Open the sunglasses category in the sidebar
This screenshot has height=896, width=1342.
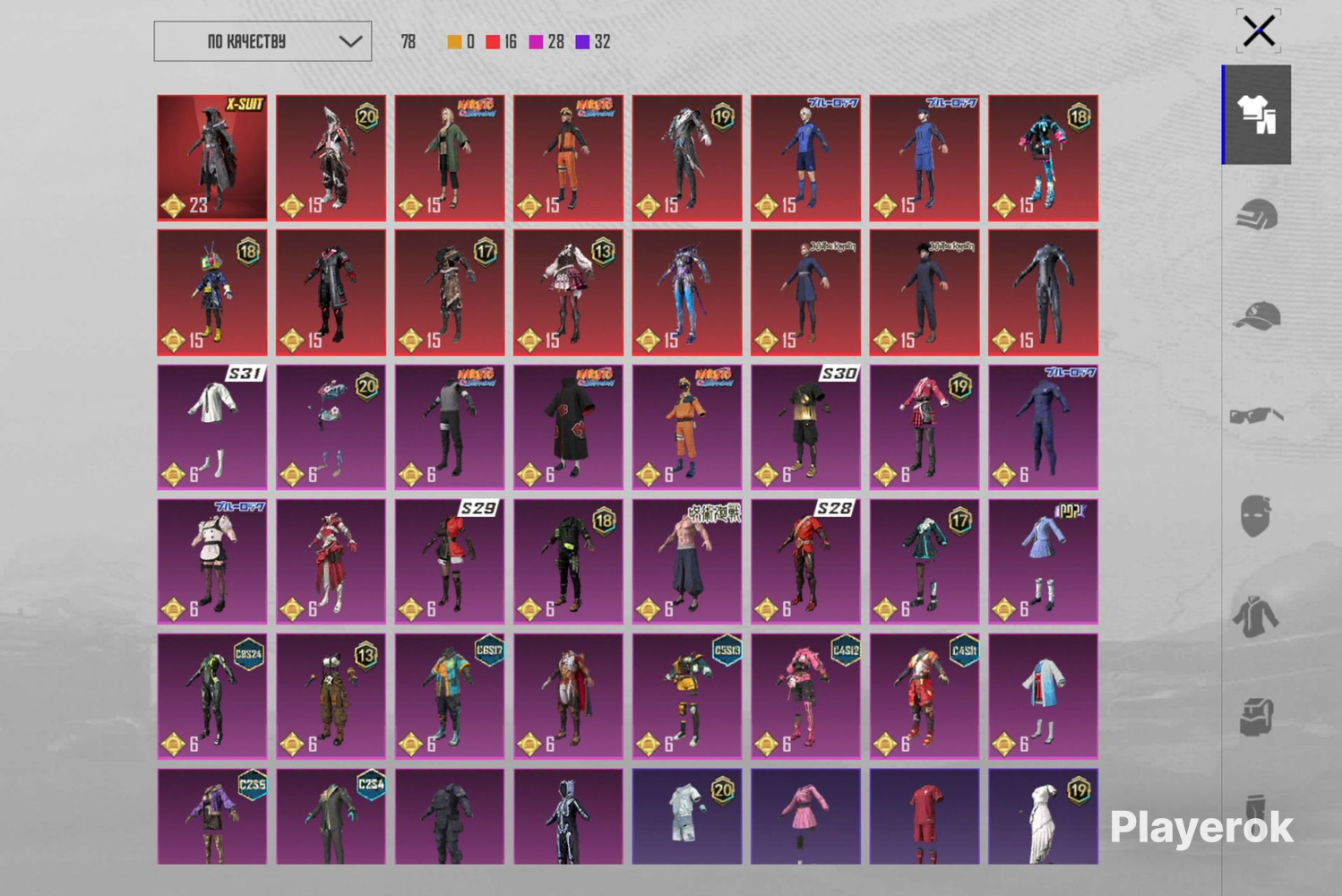pyautogui.click(x=1257, y=415)
